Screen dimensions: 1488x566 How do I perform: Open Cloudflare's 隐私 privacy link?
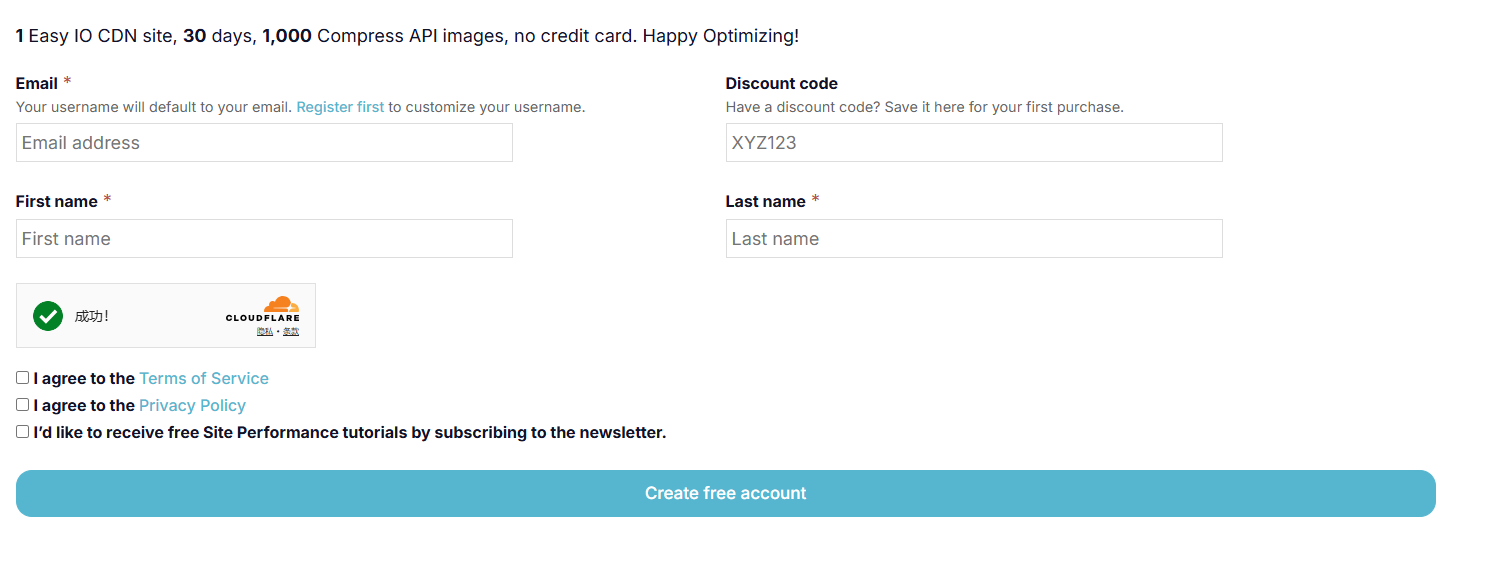pos(264,331)
